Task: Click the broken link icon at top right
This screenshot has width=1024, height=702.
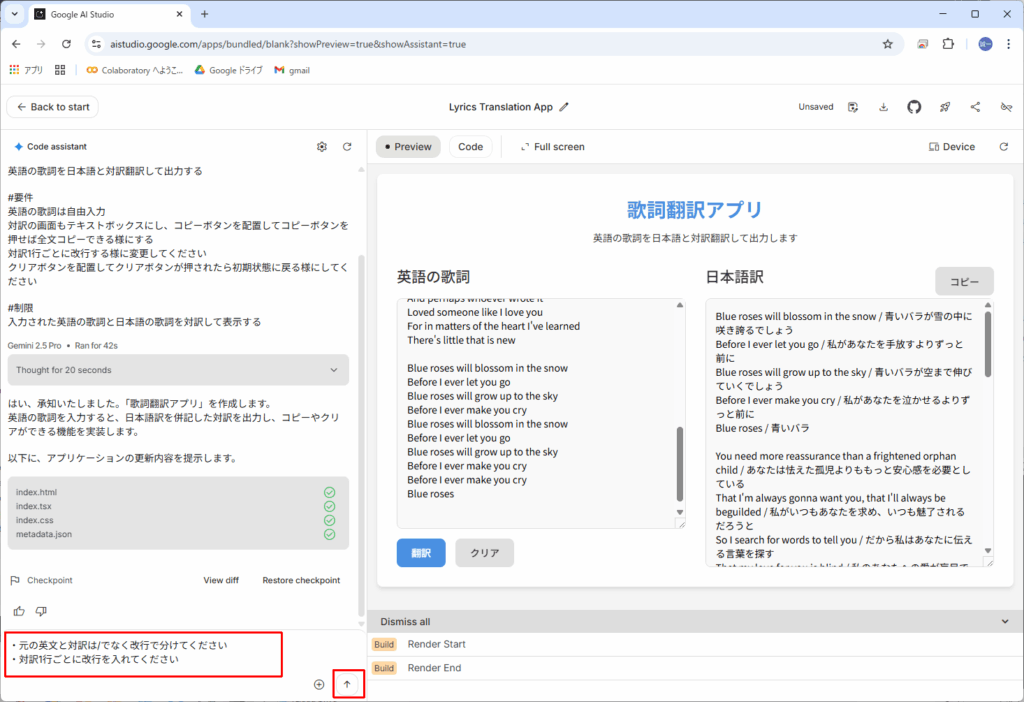Action: [x=1006, y=106]
